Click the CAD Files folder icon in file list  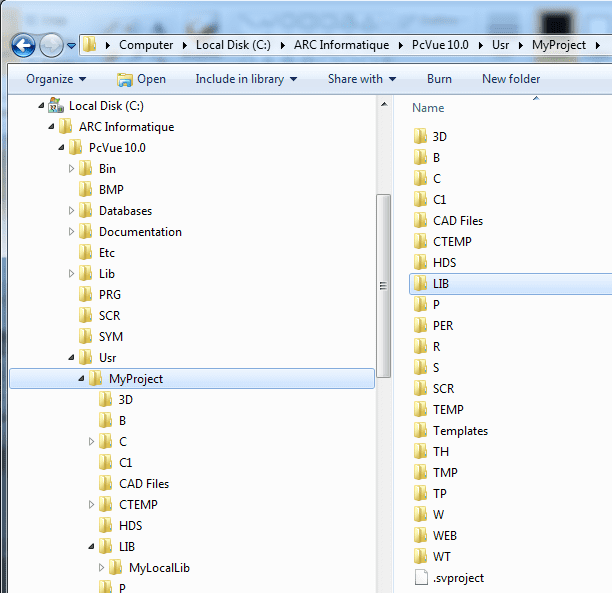click(x=420, y=221)
